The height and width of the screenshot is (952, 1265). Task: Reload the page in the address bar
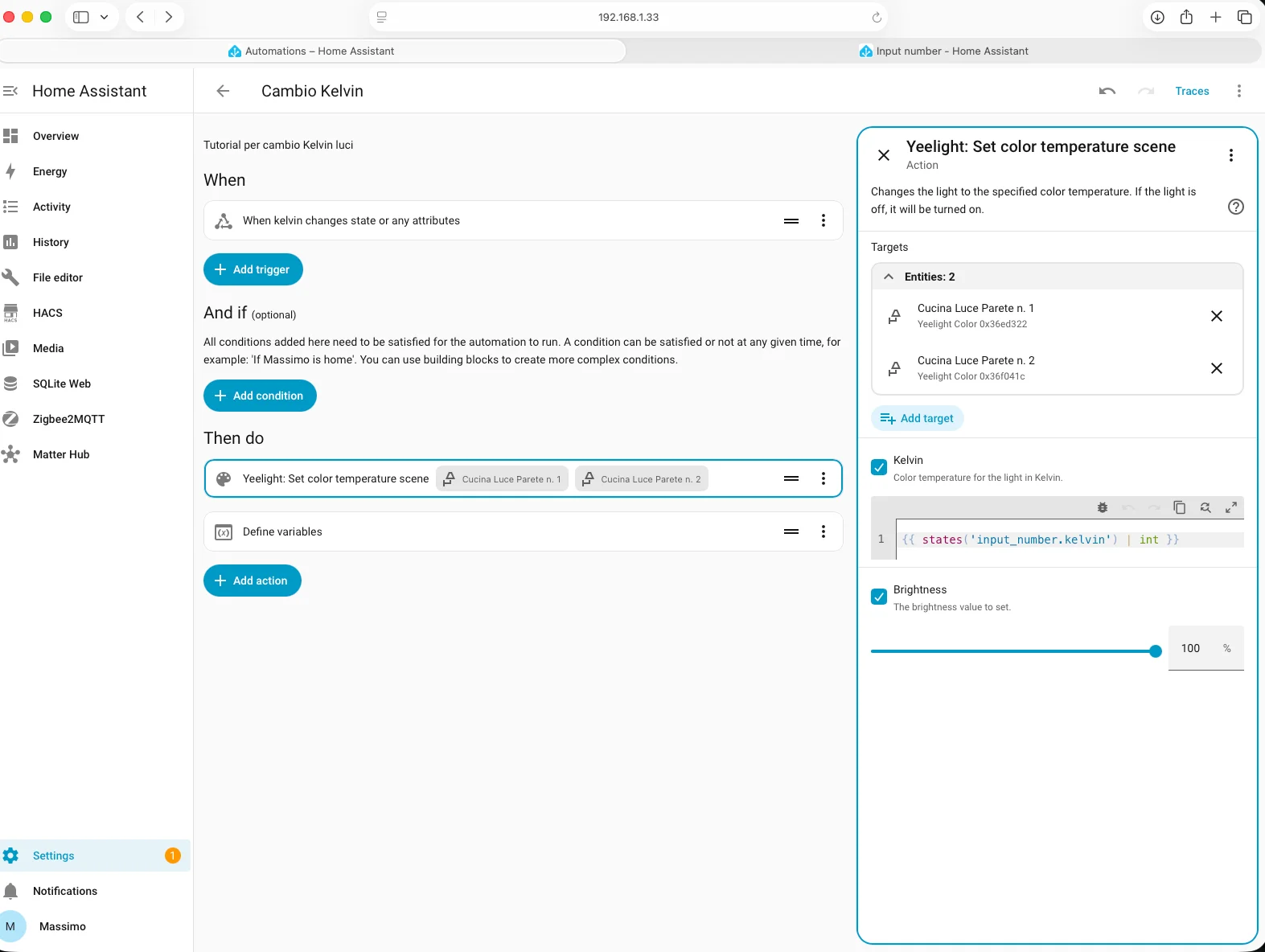[877, 17]
